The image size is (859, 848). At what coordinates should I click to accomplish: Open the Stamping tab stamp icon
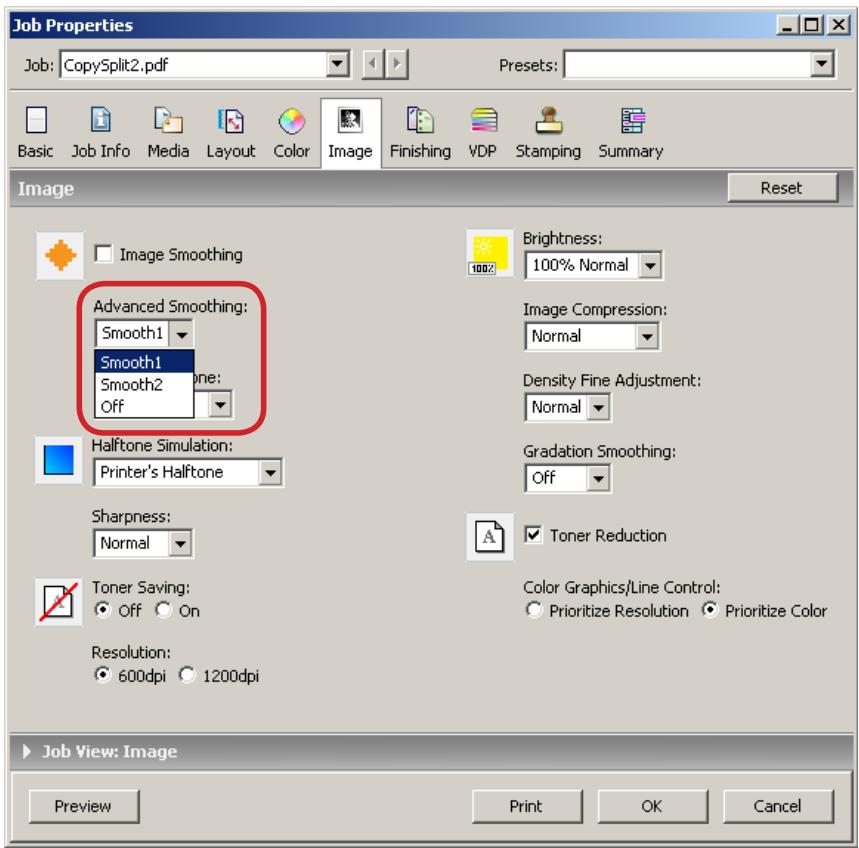tap(549, 120)
